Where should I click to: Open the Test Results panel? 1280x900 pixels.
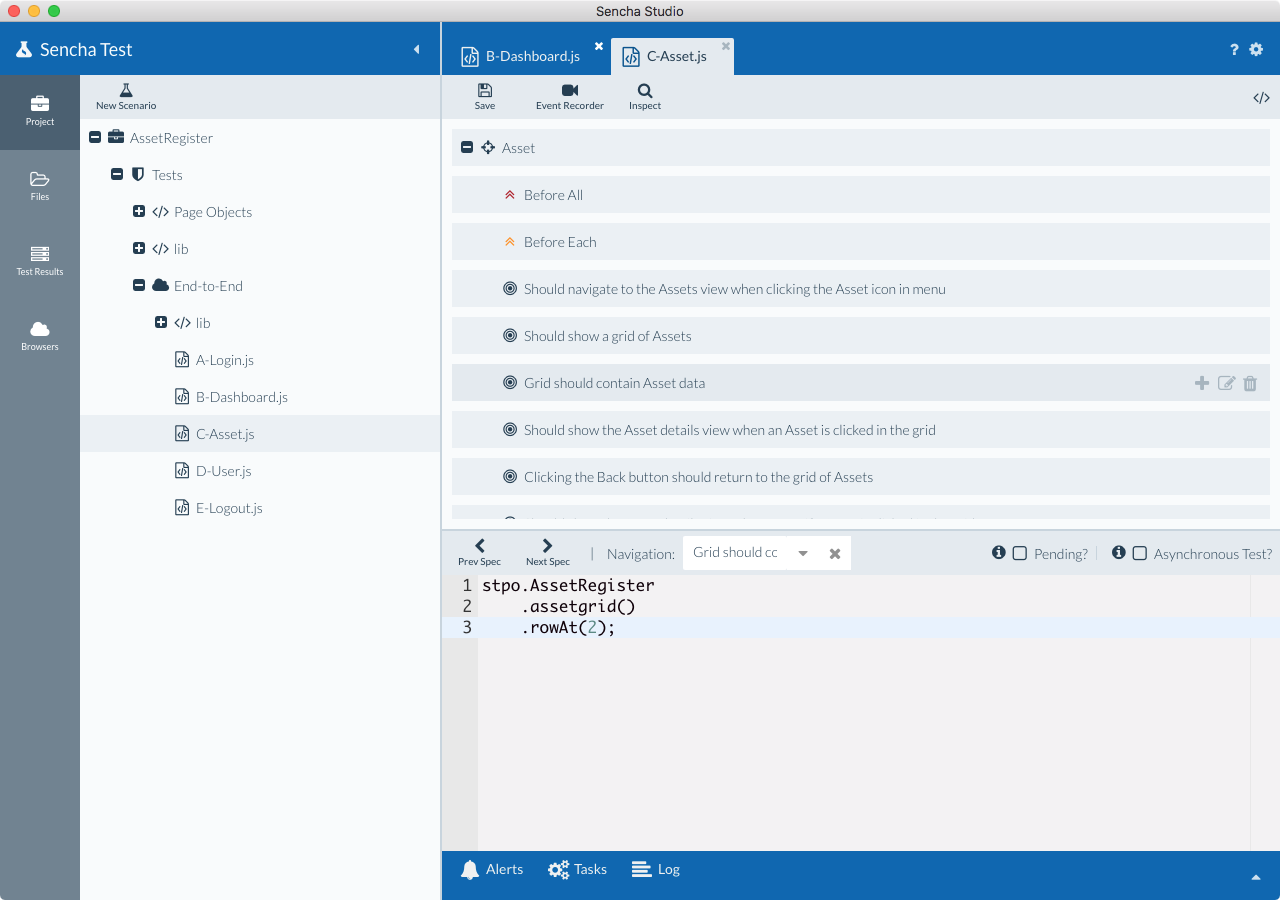pos(39,260)
